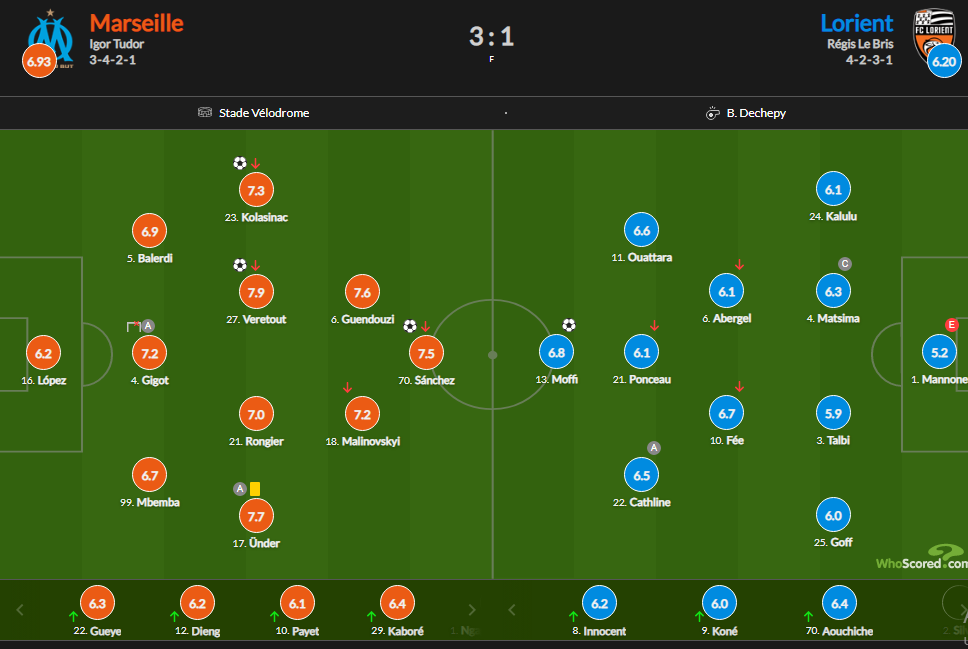
Task: Click the goal ball icon next to Moffi
Action: point(569,325)
